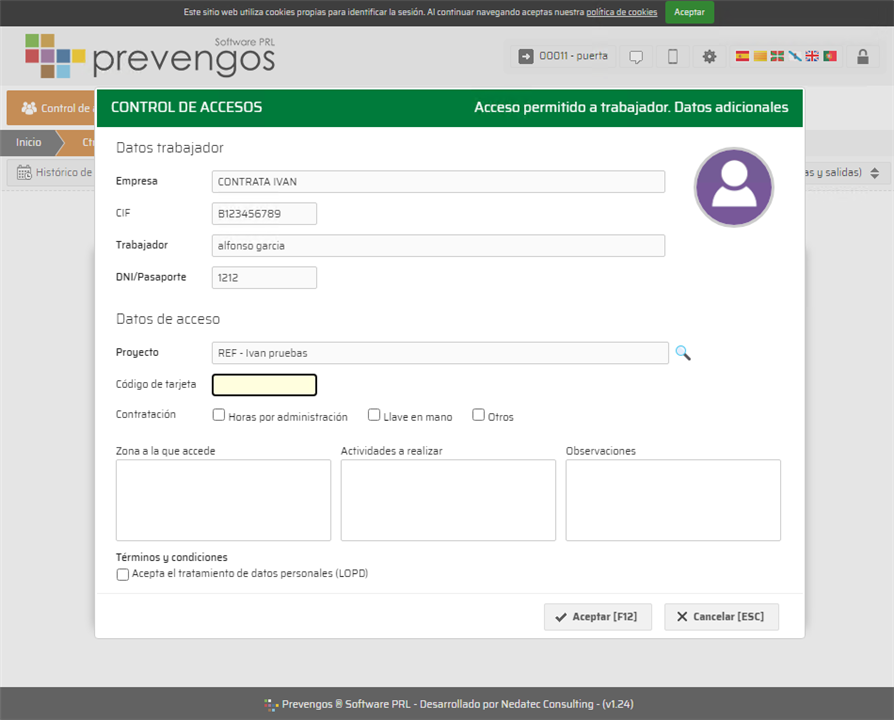Accept the LOPD personal data checkbox

pos(123,574)
